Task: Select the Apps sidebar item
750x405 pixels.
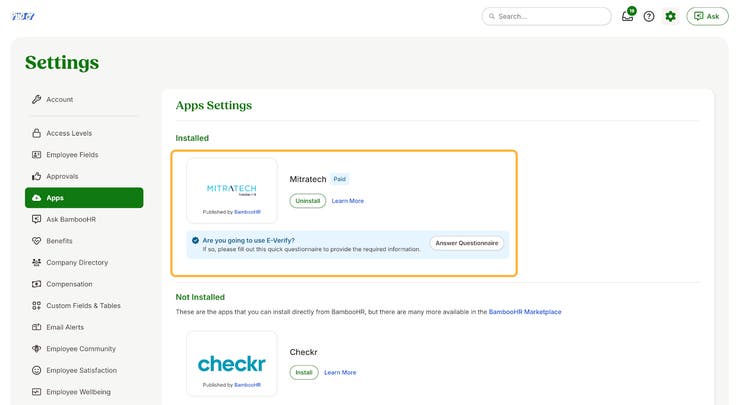Action: tap(84, 197)
